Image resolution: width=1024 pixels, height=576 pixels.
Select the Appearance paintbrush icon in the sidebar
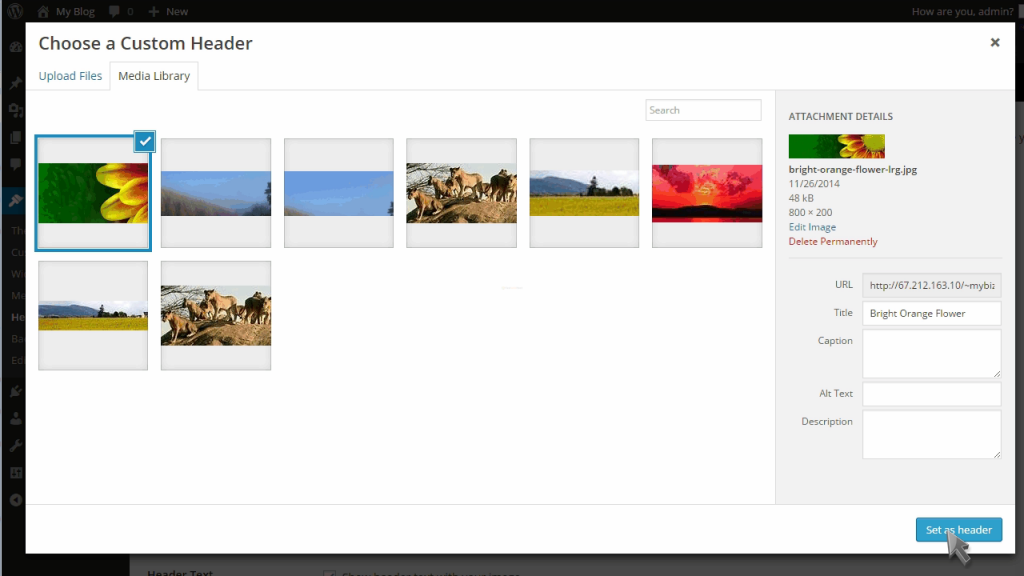tap(14, 200)
